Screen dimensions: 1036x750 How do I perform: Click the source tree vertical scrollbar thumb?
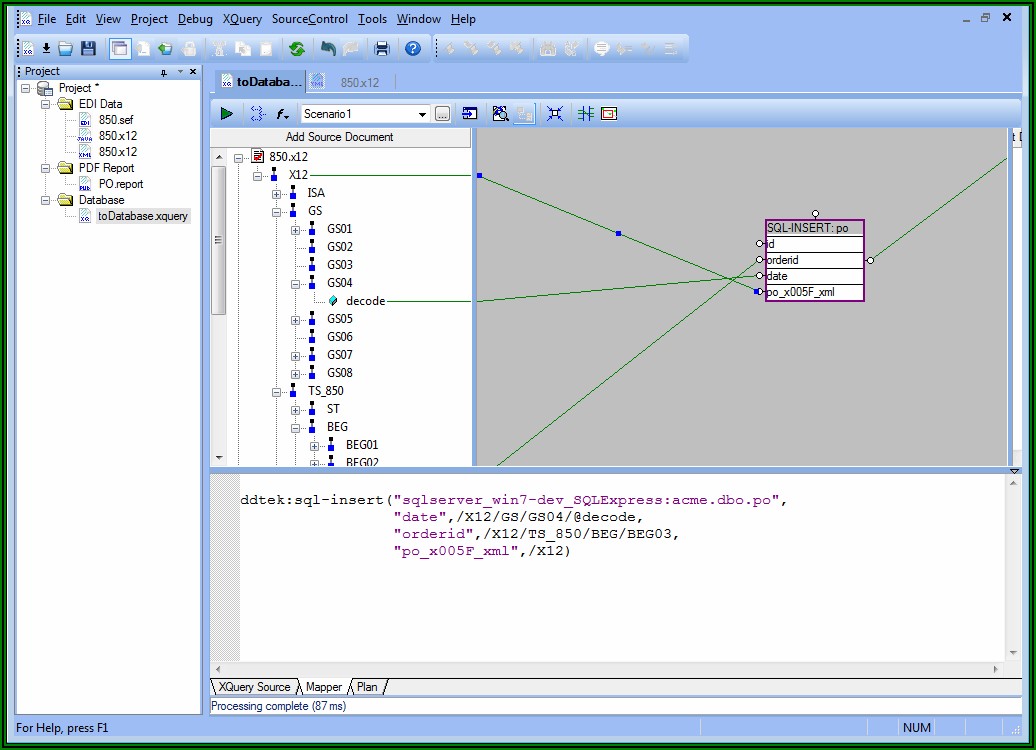(217, 240)
